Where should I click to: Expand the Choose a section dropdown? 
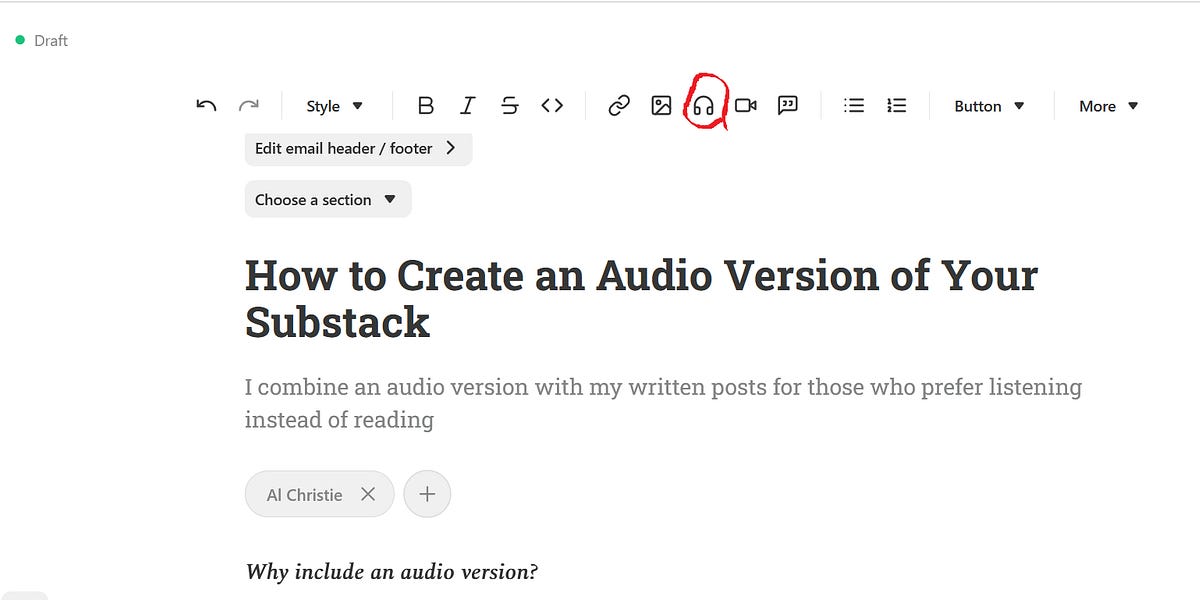click(x=327, y=199)
